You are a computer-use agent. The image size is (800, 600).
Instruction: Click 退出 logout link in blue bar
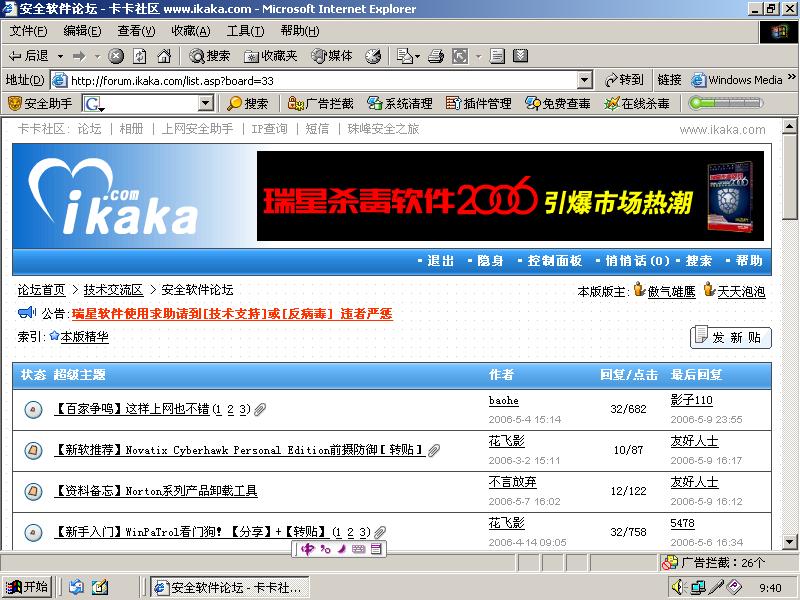coord(440,261)
